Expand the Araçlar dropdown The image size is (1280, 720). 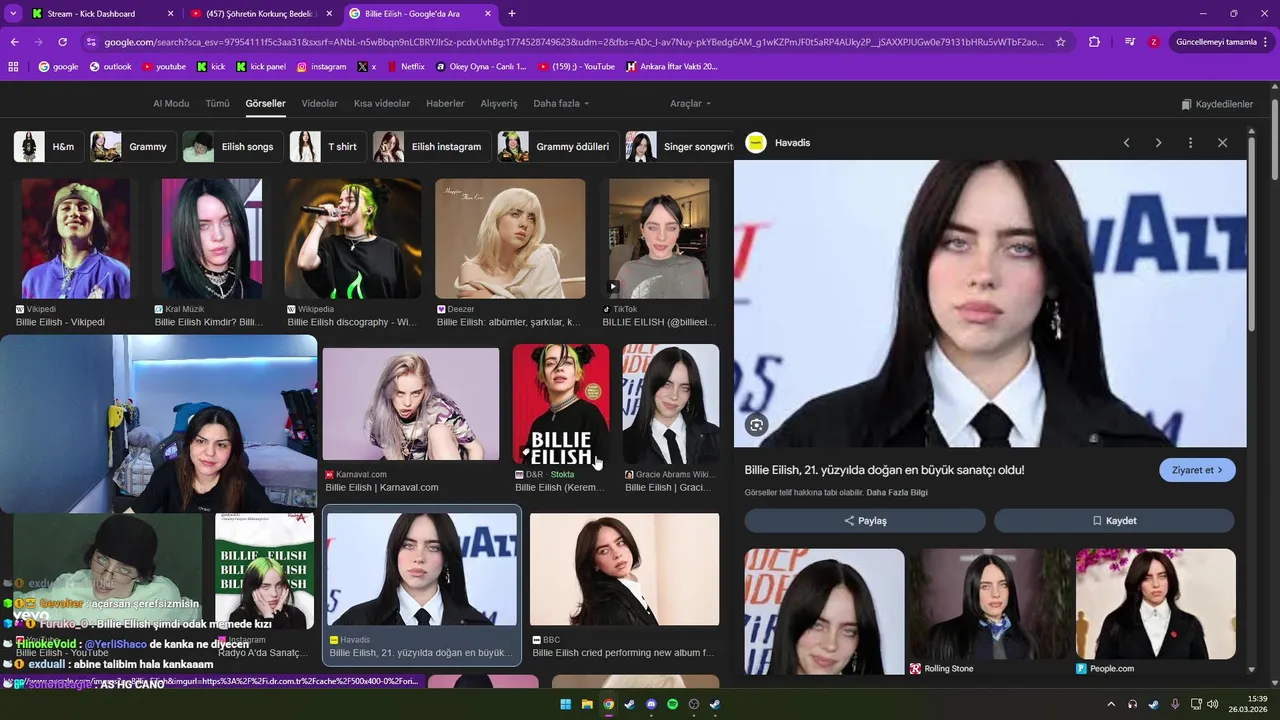690,104
